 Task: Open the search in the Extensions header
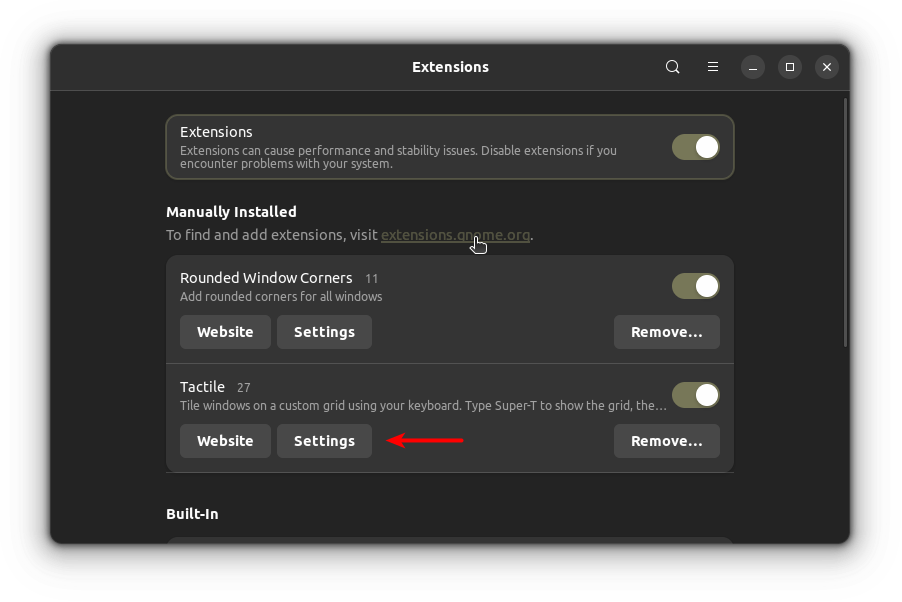[x=672, y=67]
